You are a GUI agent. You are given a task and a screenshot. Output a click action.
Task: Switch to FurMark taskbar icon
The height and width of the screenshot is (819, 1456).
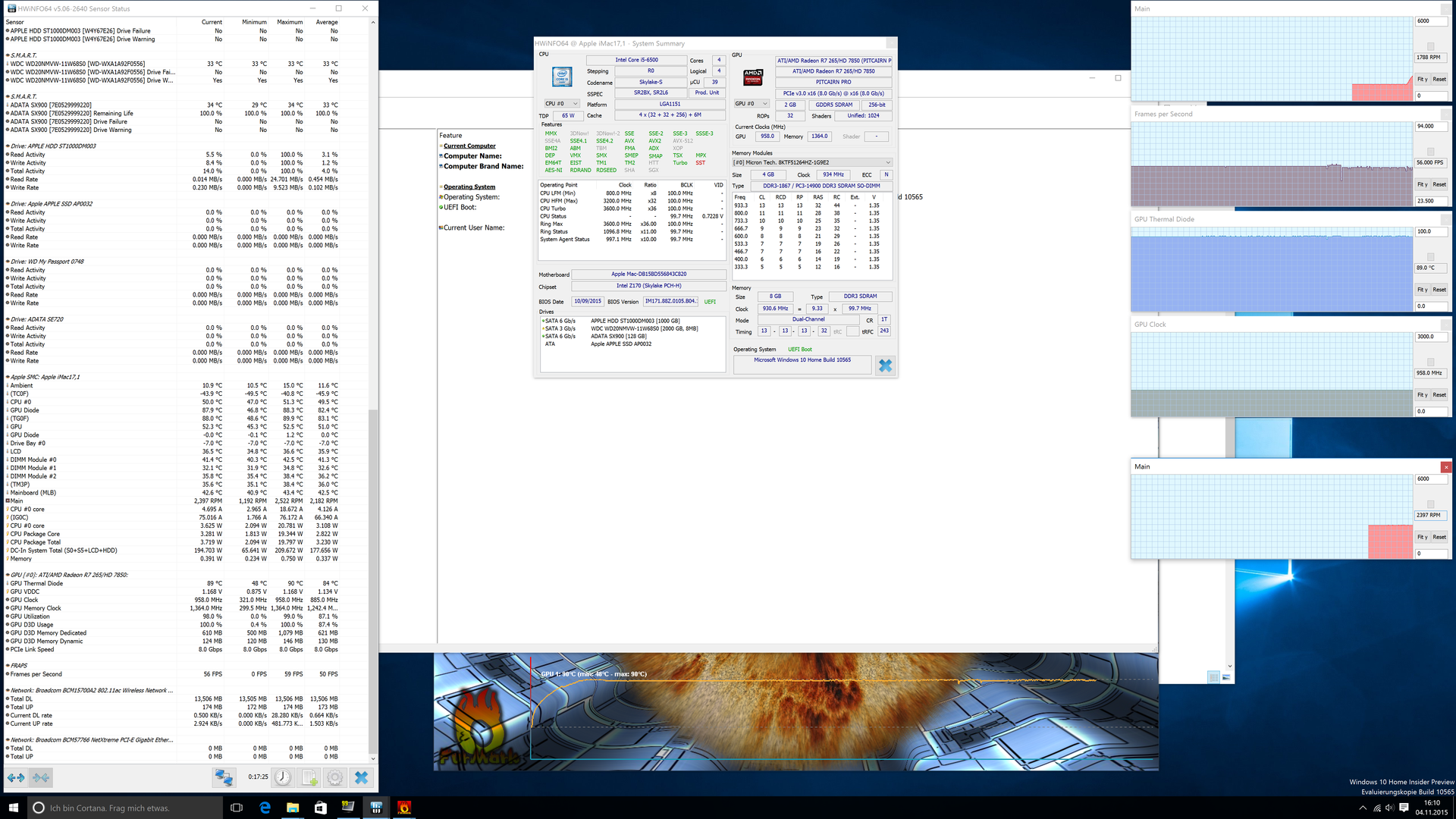[x=404, y=808]
